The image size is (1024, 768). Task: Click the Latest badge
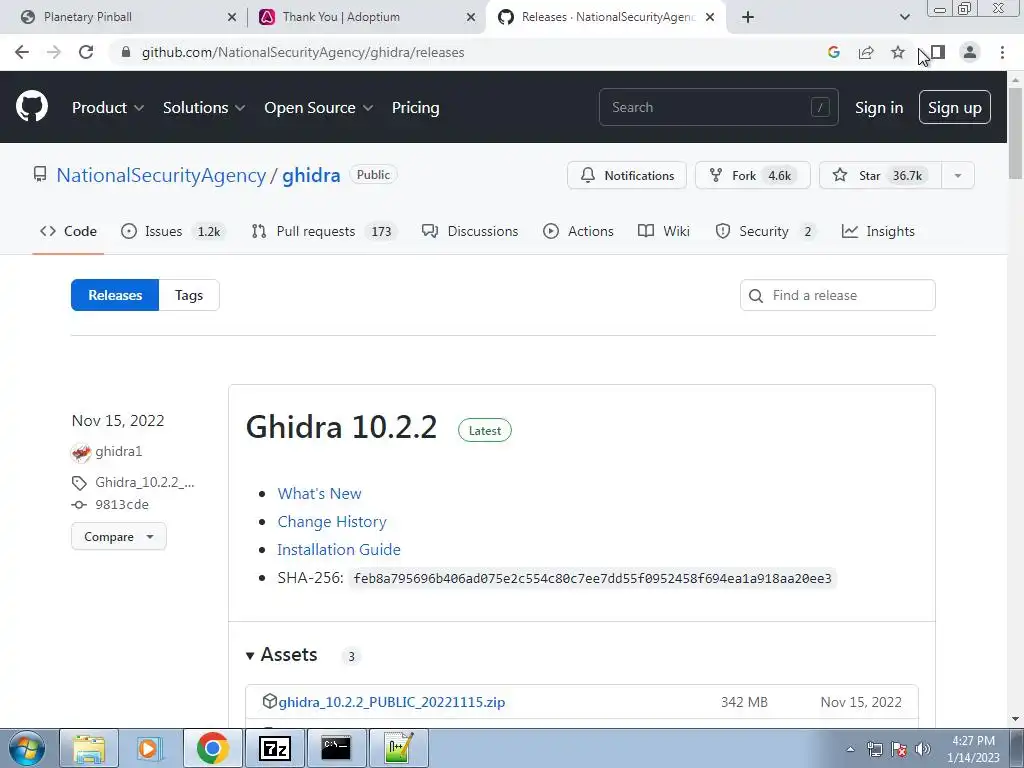(x=485, y=430)
